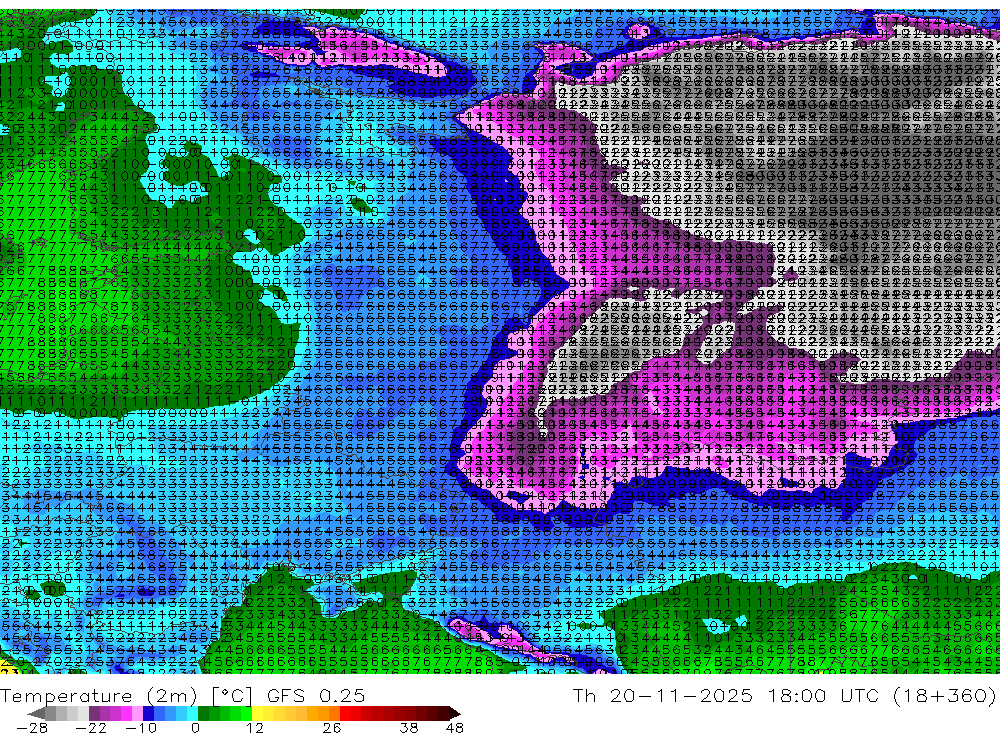Click the '0' legend value
The width and height of the screenshot is (1000, 733).
(196, 727)
